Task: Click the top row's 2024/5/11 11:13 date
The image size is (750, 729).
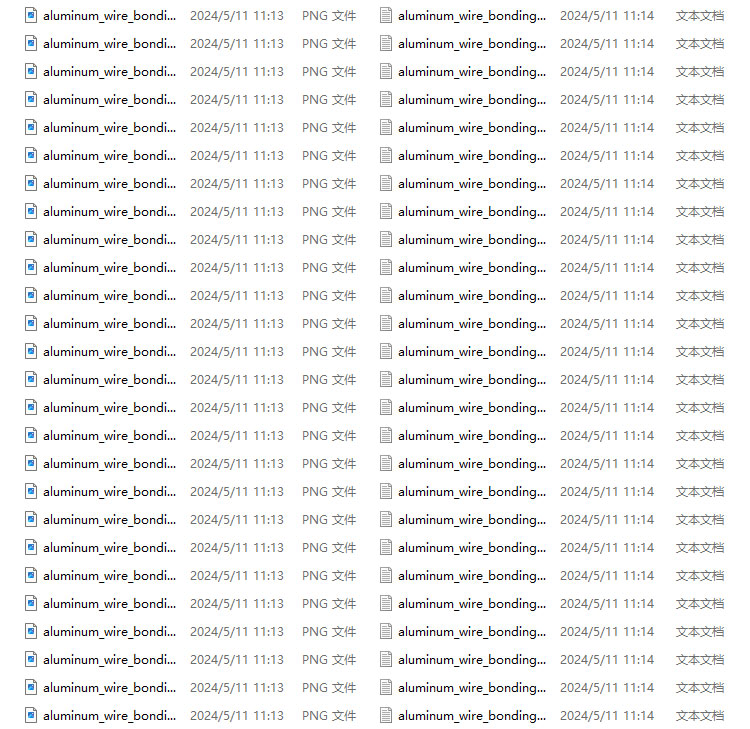Action: pyautogui.click(x=237, y=16)
